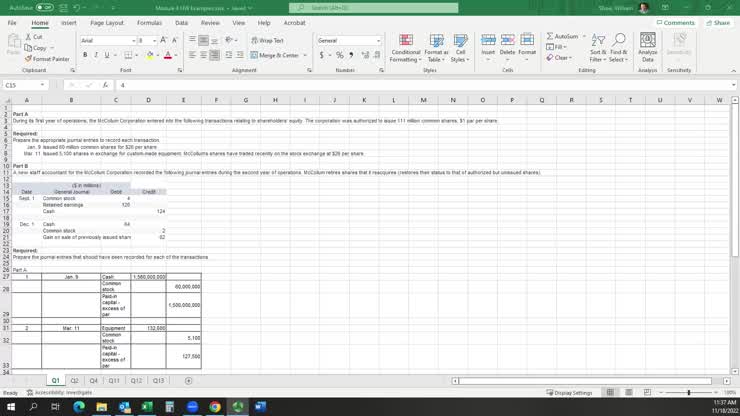
Task: Toggle the AutoSave switch
Action: pyautogui.click(x=44, y=8)
